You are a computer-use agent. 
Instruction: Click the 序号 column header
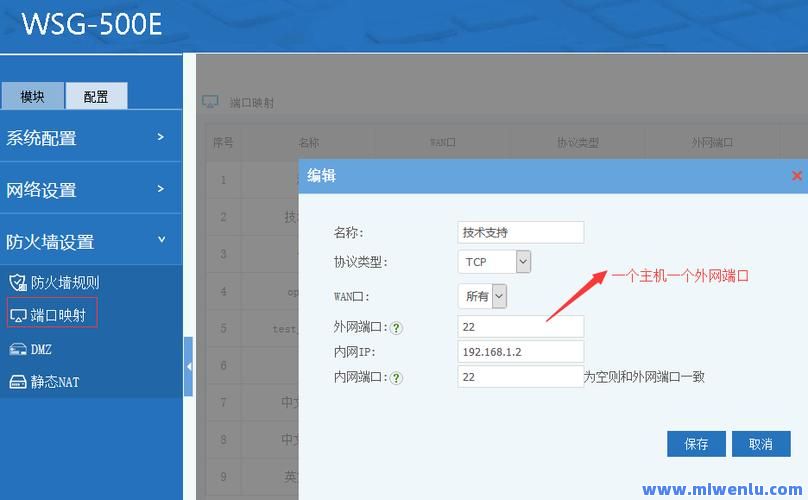point(223,142)
